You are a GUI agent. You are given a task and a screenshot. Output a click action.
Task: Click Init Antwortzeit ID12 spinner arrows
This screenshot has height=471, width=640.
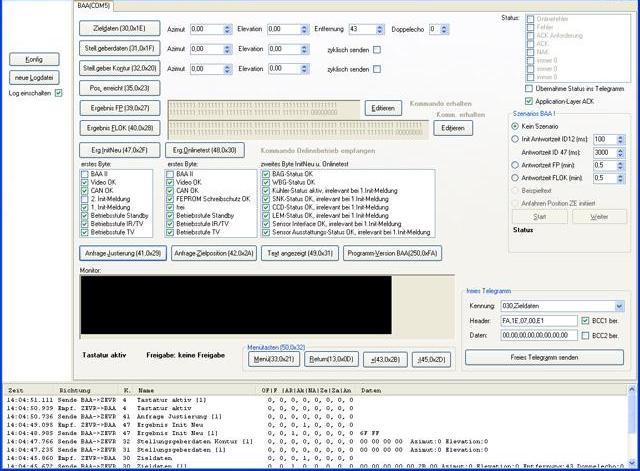[620, 140]
